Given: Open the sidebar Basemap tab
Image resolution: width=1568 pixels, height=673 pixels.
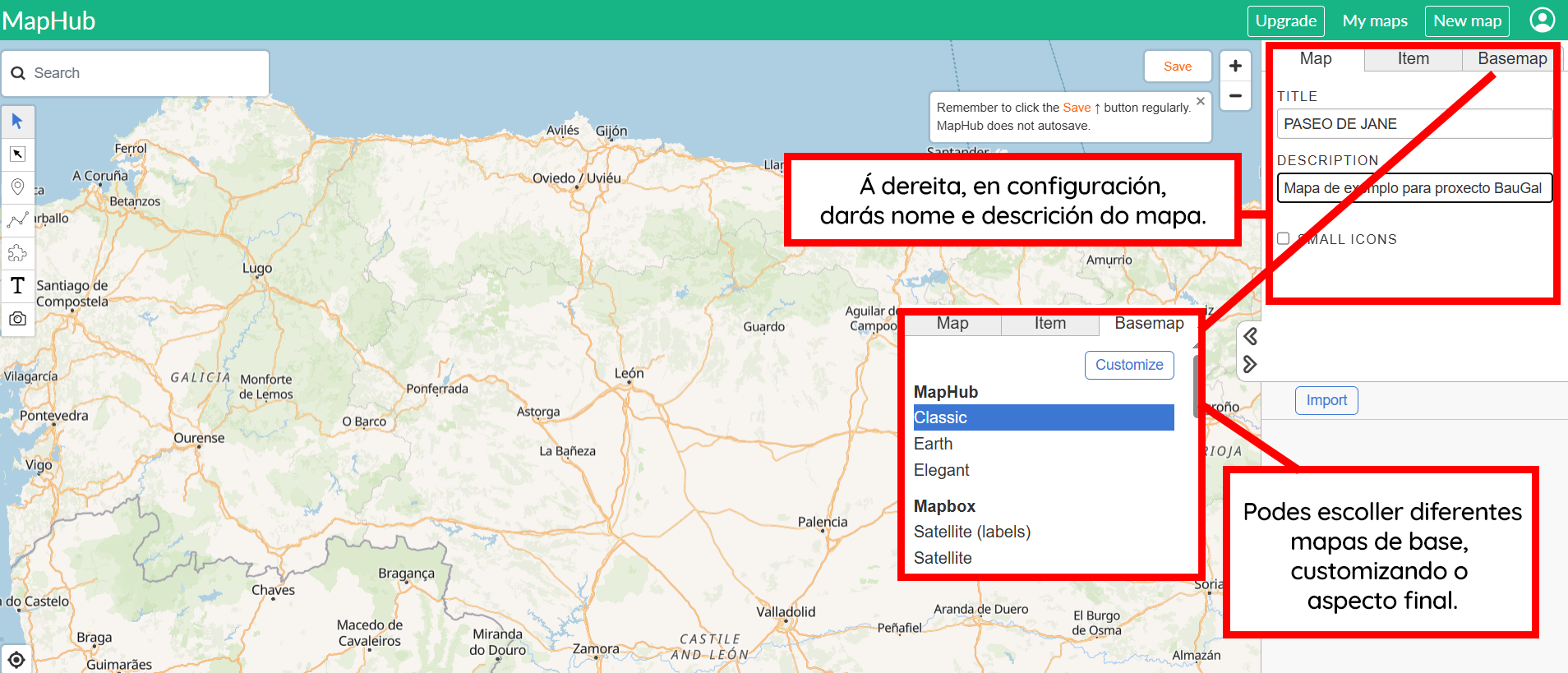Looking at the screenshot, I should click(x=1512, y=58).
